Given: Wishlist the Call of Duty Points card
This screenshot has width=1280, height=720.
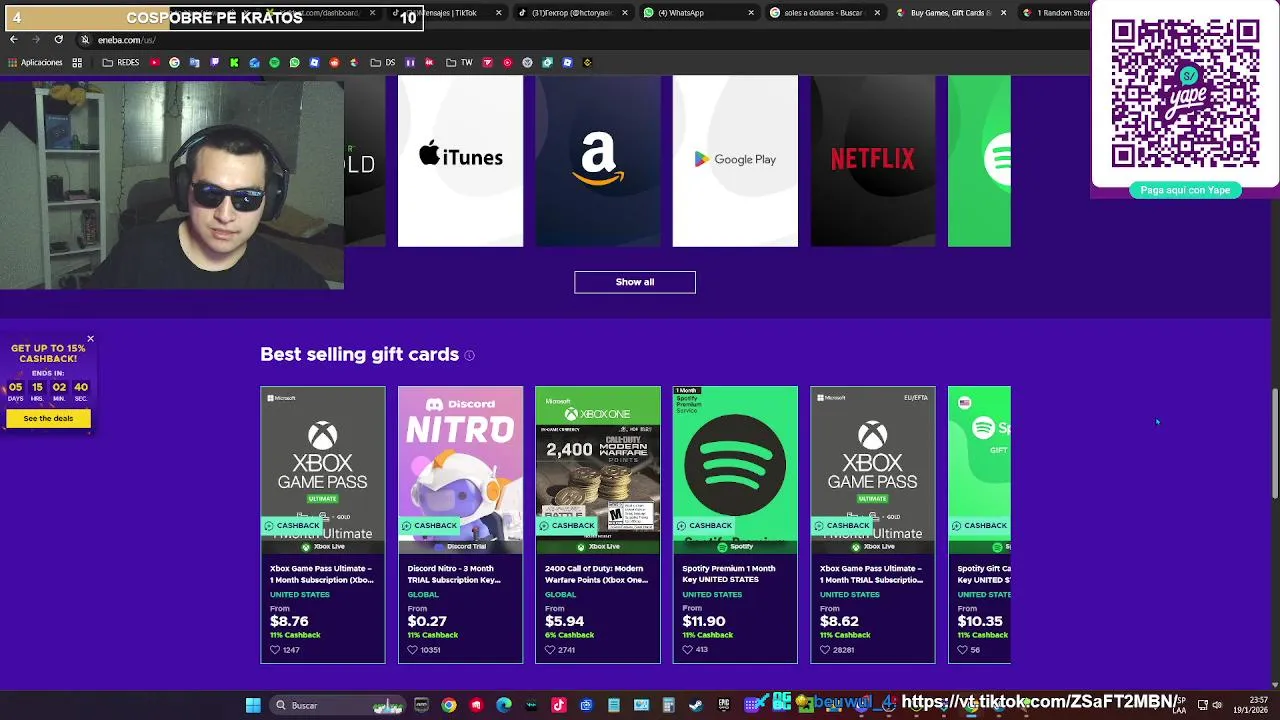Looking at the screenshot, I should pos(550,650).
